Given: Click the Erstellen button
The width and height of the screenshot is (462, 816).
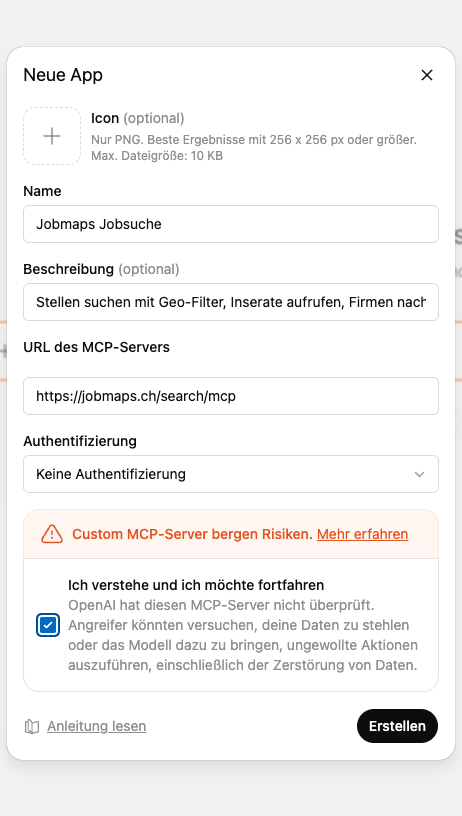Looking at the screenshot, I should pos(397,726).
